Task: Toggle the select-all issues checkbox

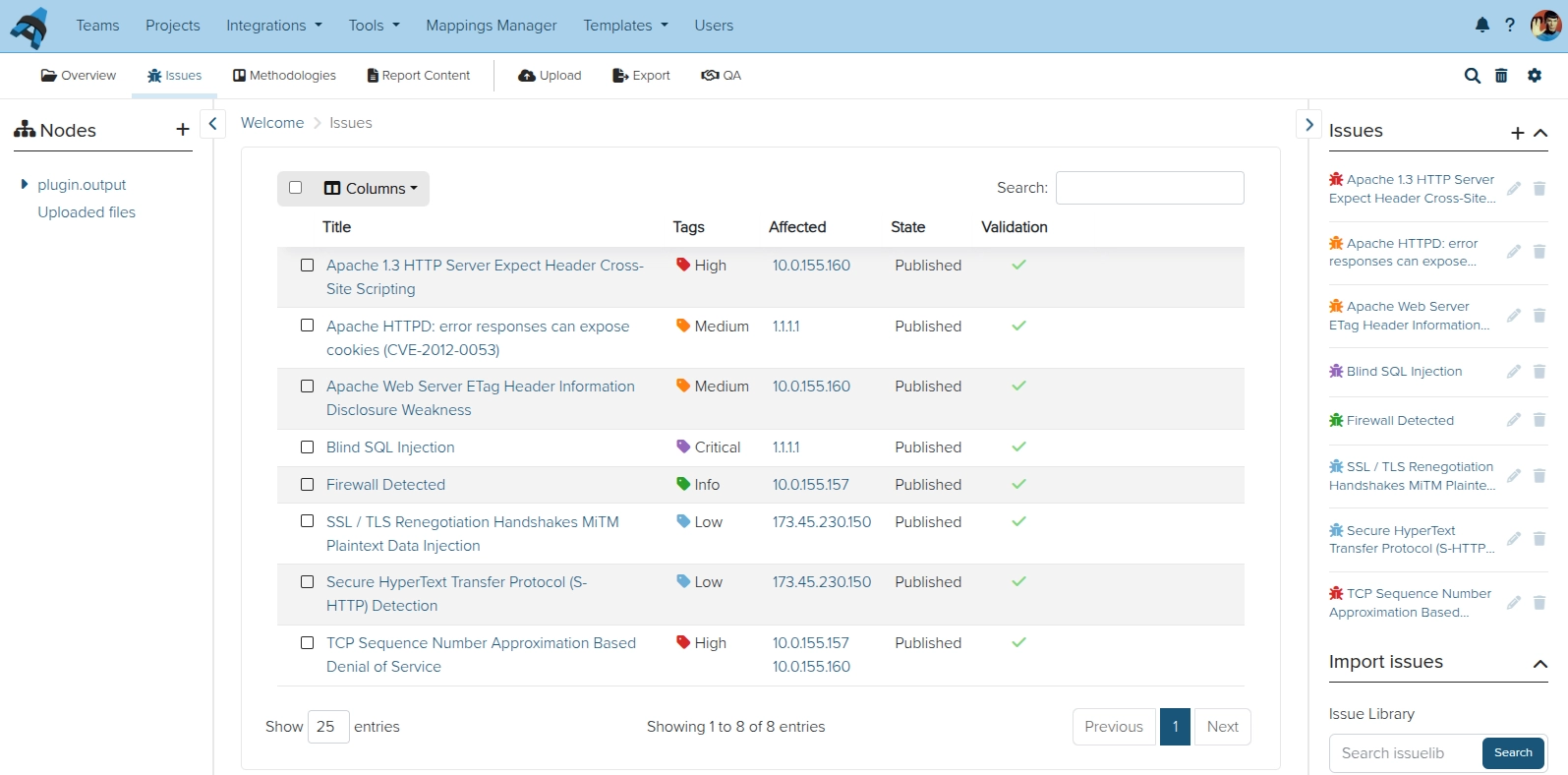Action: pos(296,188)
